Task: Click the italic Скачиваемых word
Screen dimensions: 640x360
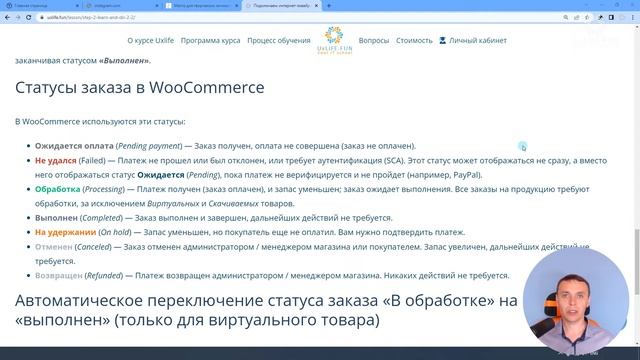Action: point(233,203)
